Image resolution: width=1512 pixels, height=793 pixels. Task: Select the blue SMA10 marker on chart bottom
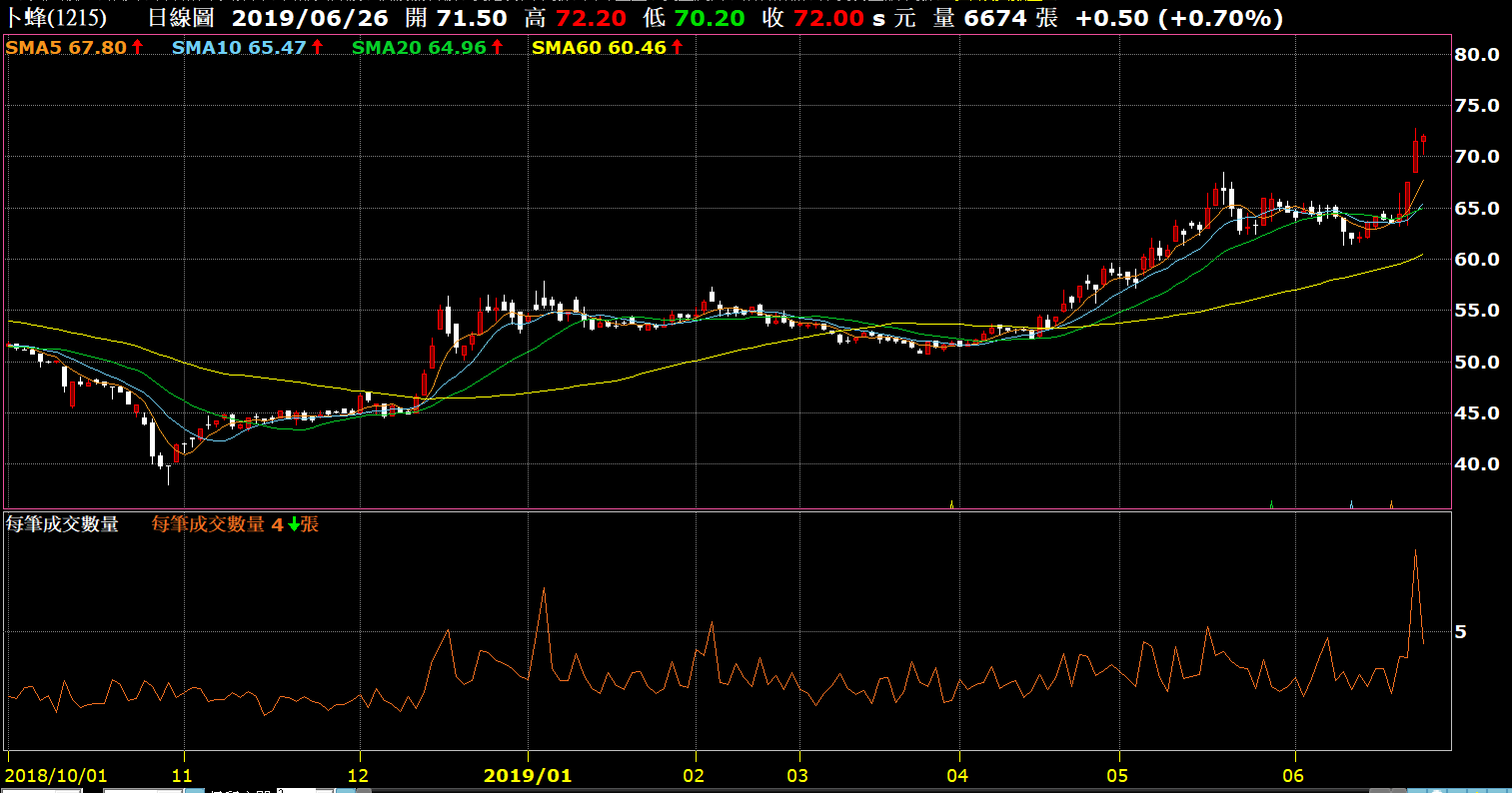click(1352, 504)
